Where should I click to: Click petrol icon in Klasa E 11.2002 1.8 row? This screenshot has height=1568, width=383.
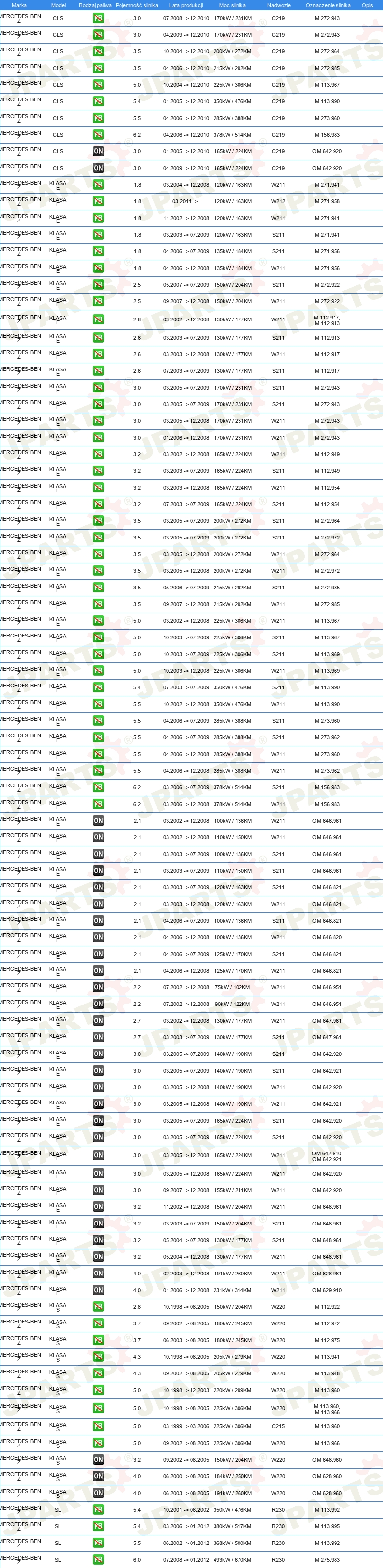pos(98,218)
